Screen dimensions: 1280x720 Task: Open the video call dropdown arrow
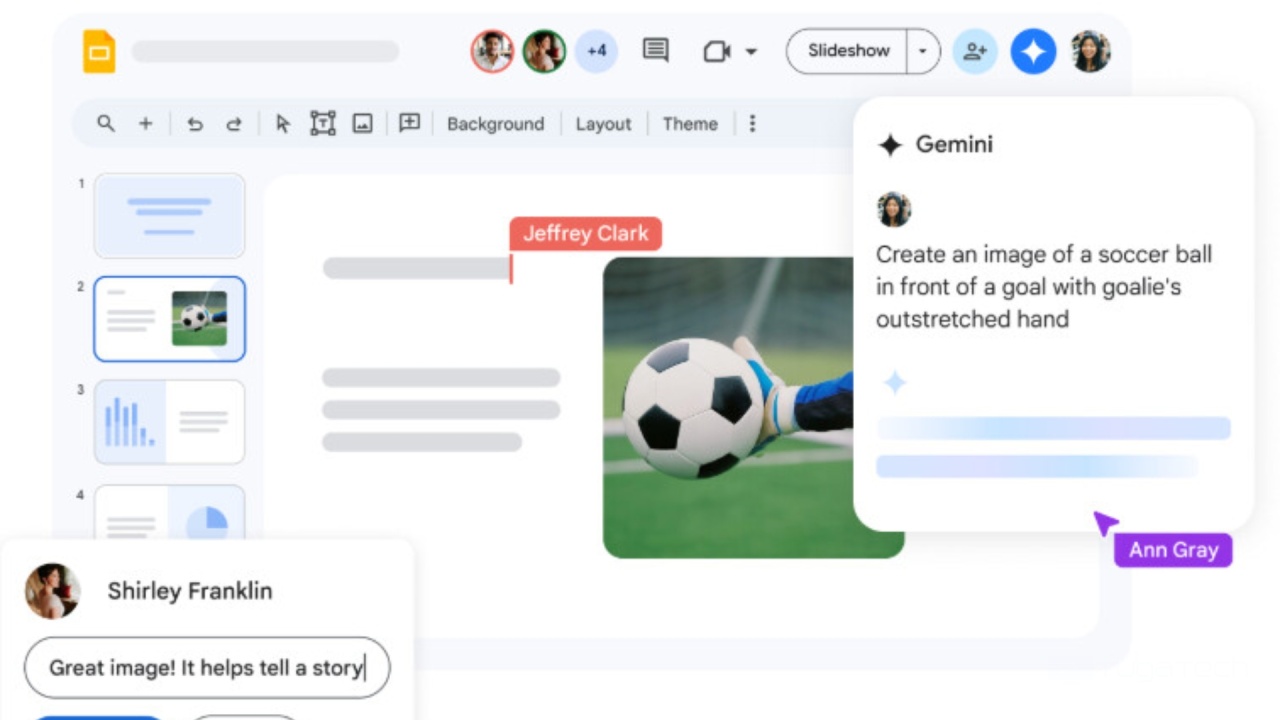click(751, 52)
